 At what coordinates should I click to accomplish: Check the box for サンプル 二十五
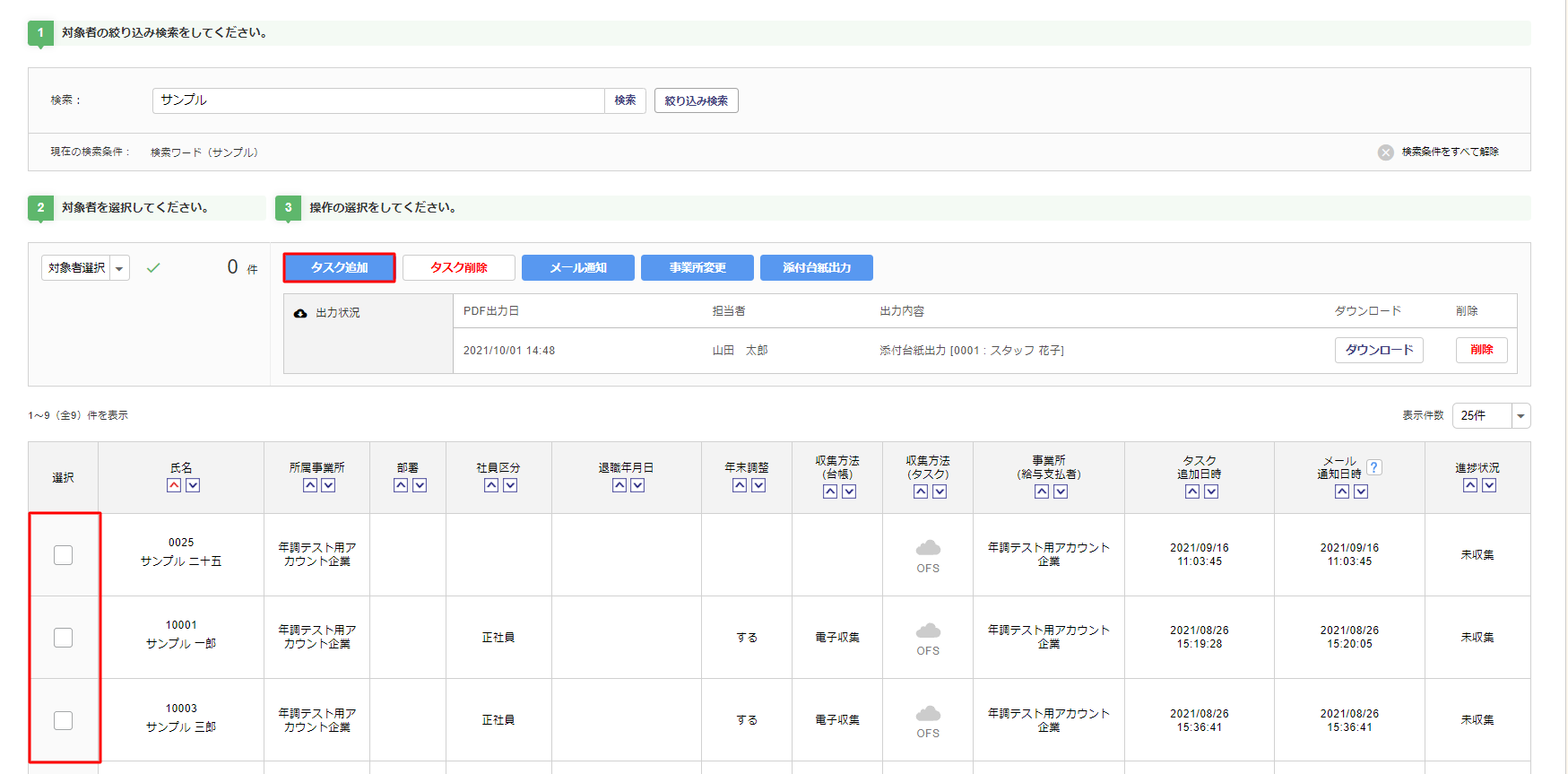pyautogui.click(x=63, y=555)
